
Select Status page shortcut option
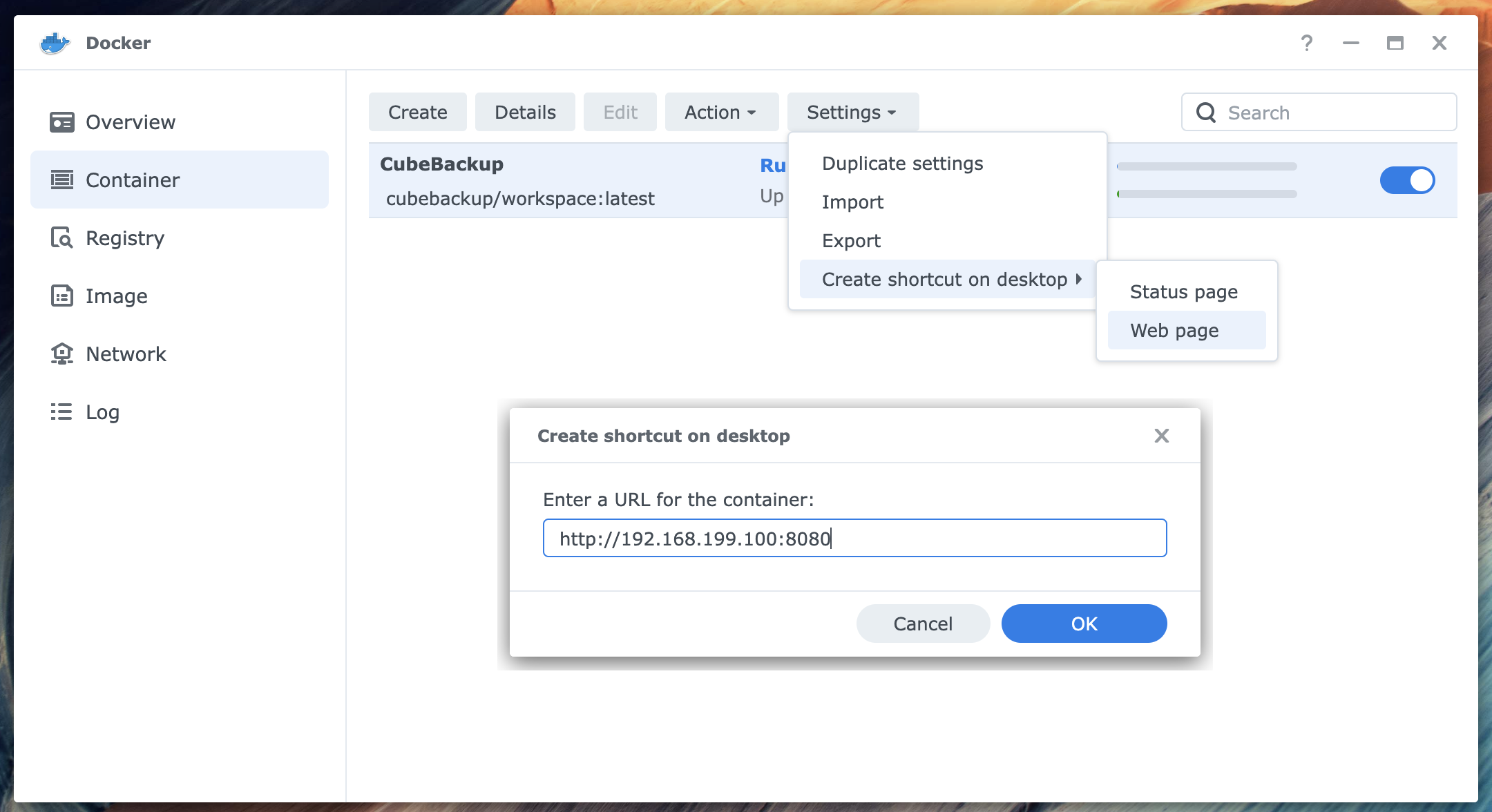point(1183,292)
